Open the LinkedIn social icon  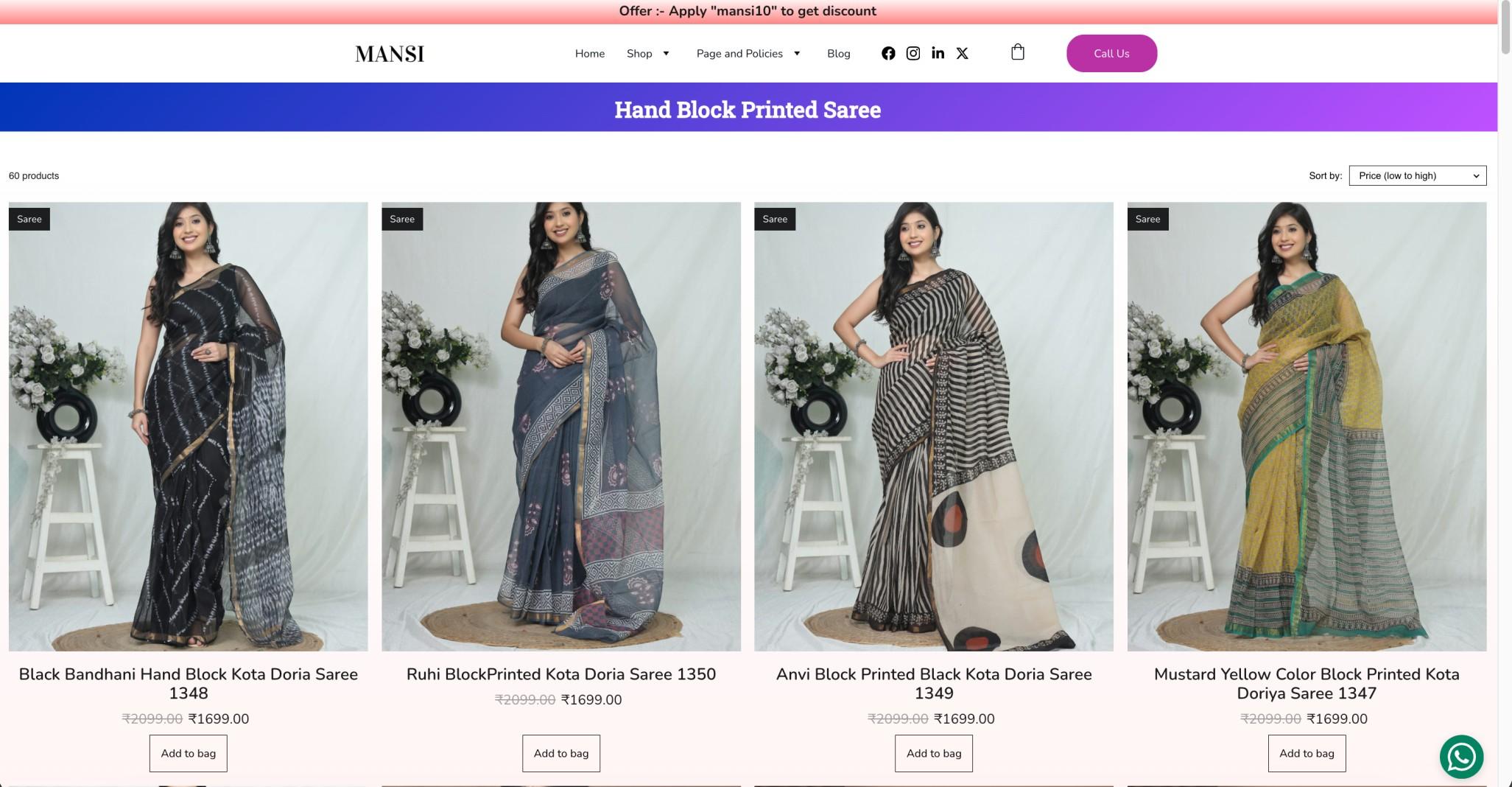tap(938, 53)
